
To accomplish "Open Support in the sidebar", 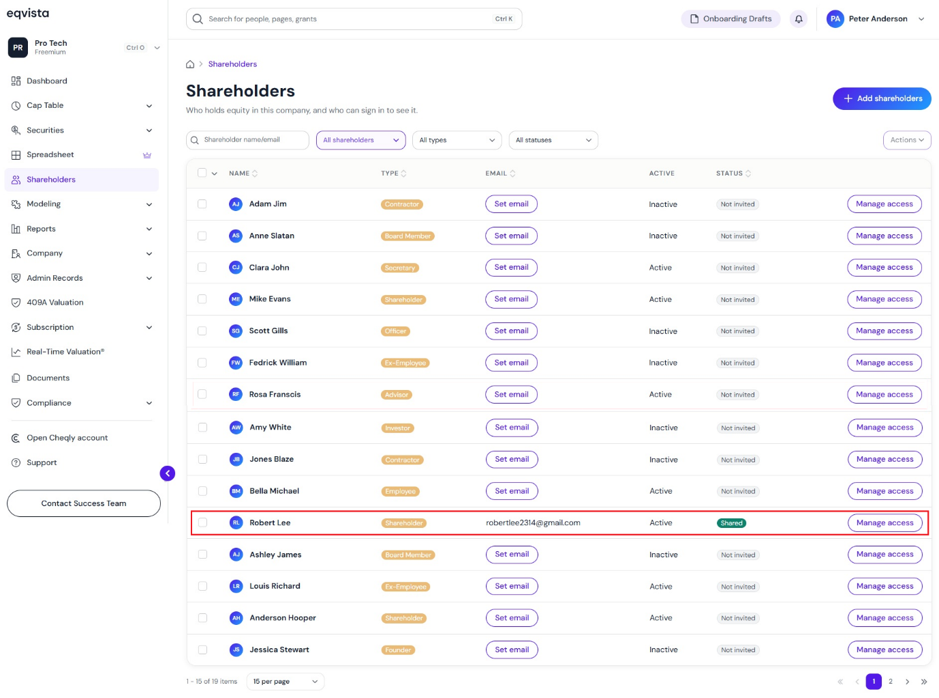I will 81,462.
